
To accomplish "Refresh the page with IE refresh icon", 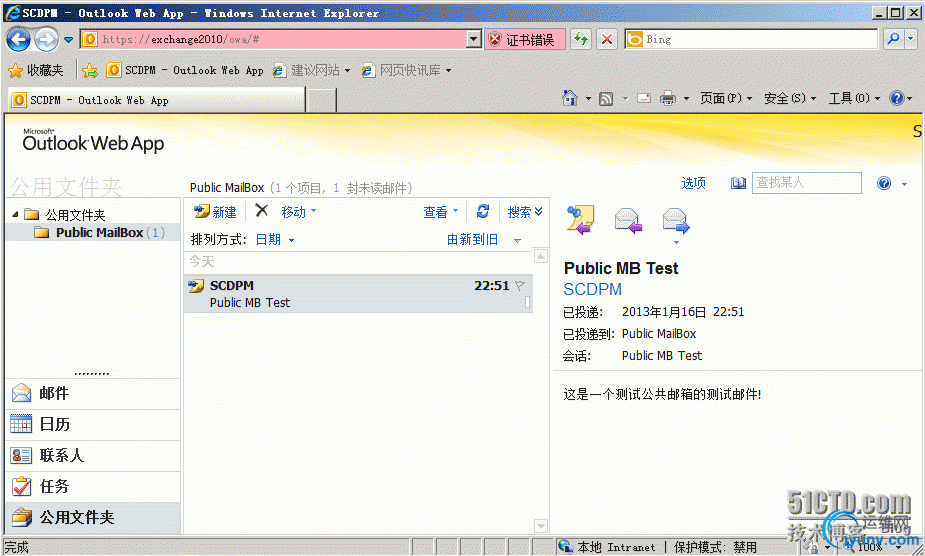I will (x=581, y=40).
